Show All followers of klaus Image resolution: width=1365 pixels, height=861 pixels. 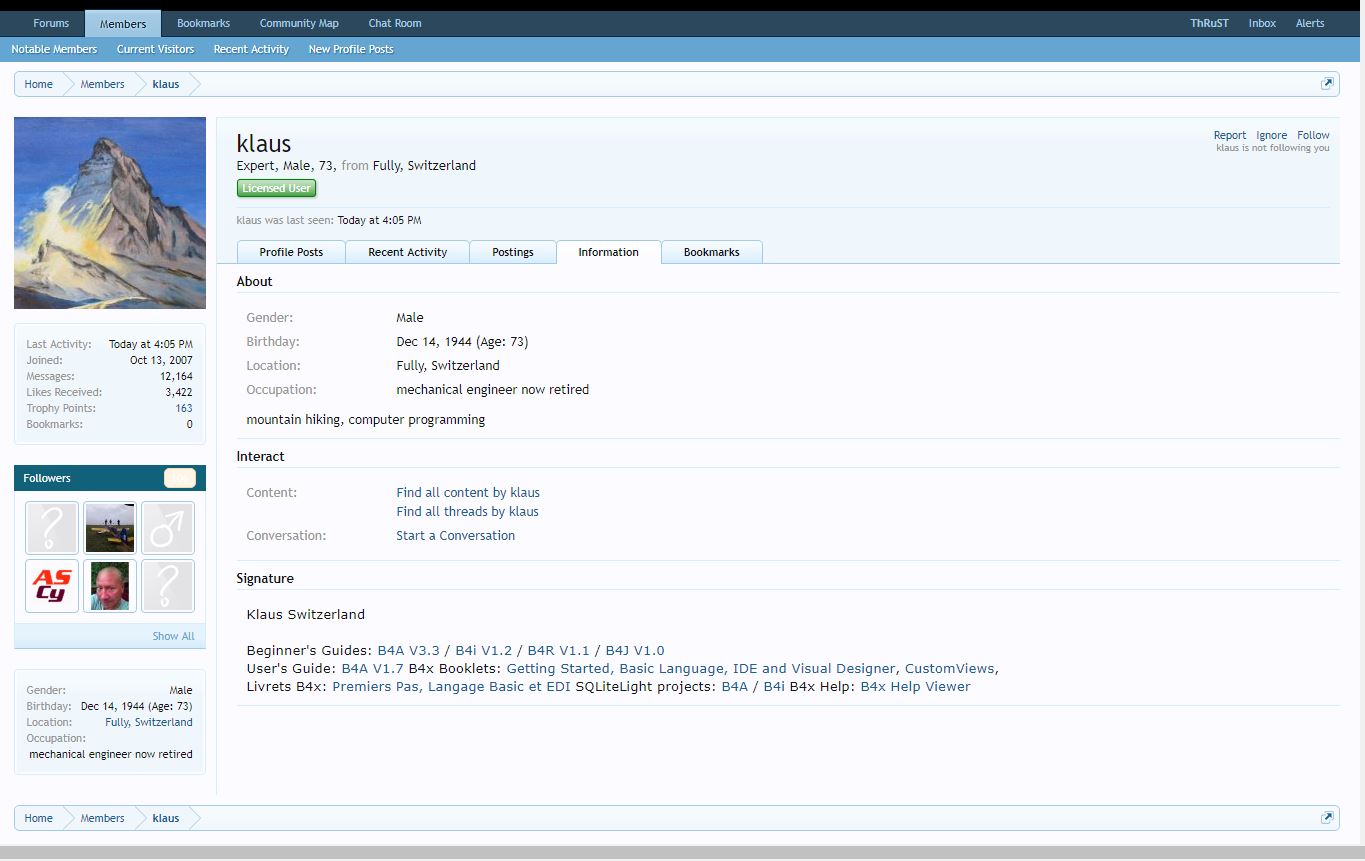tap(173, 635)
